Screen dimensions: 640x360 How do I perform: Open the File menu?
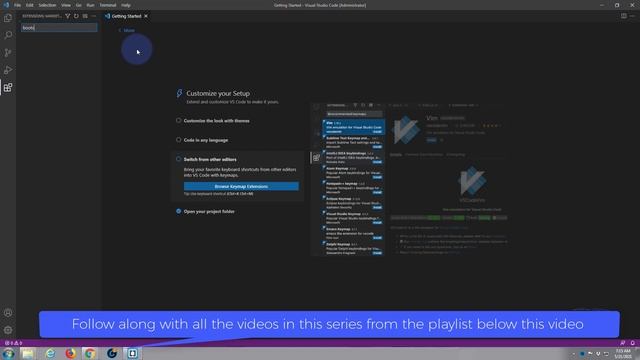pos(18,5)
